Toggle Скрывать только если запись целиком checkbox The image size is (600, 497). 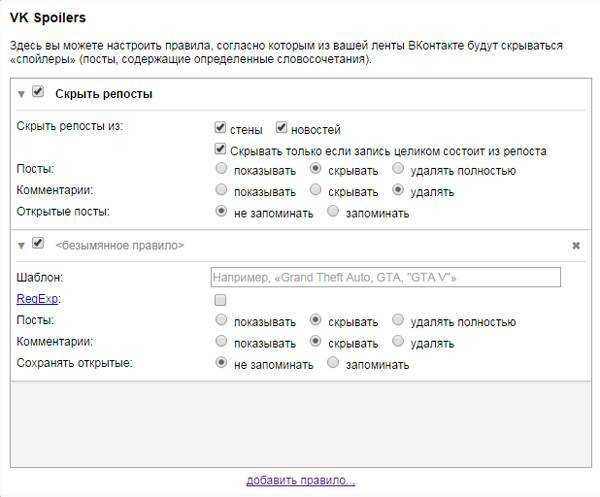(x=220, y=149)
